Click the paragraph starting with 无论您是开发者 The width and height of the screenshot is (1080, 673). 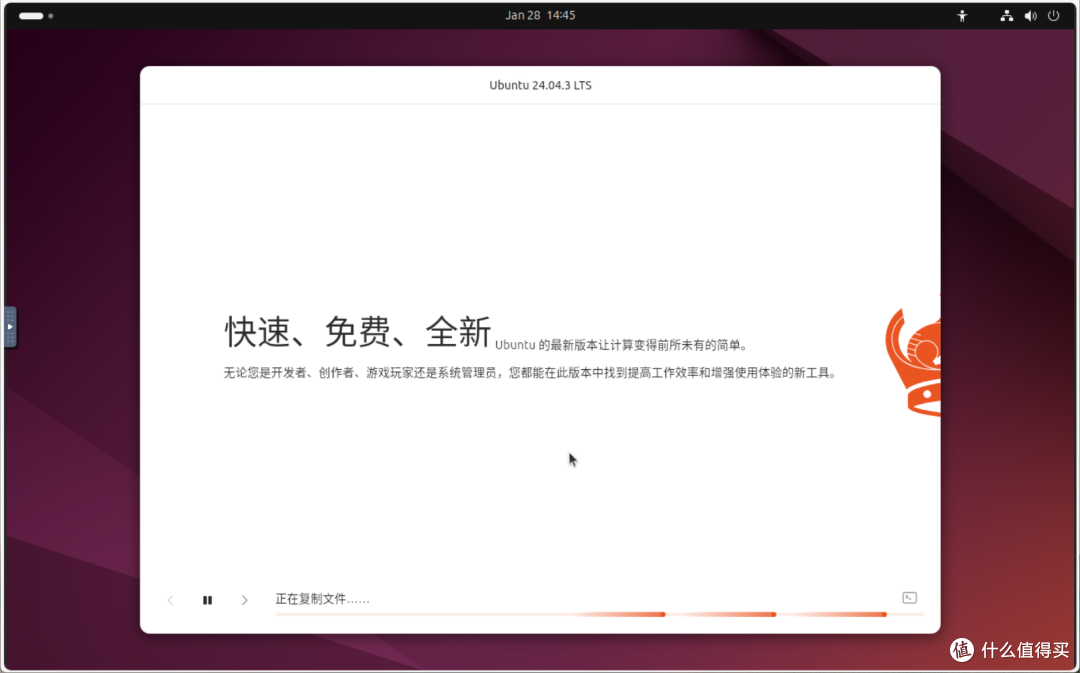pos(530,373)
